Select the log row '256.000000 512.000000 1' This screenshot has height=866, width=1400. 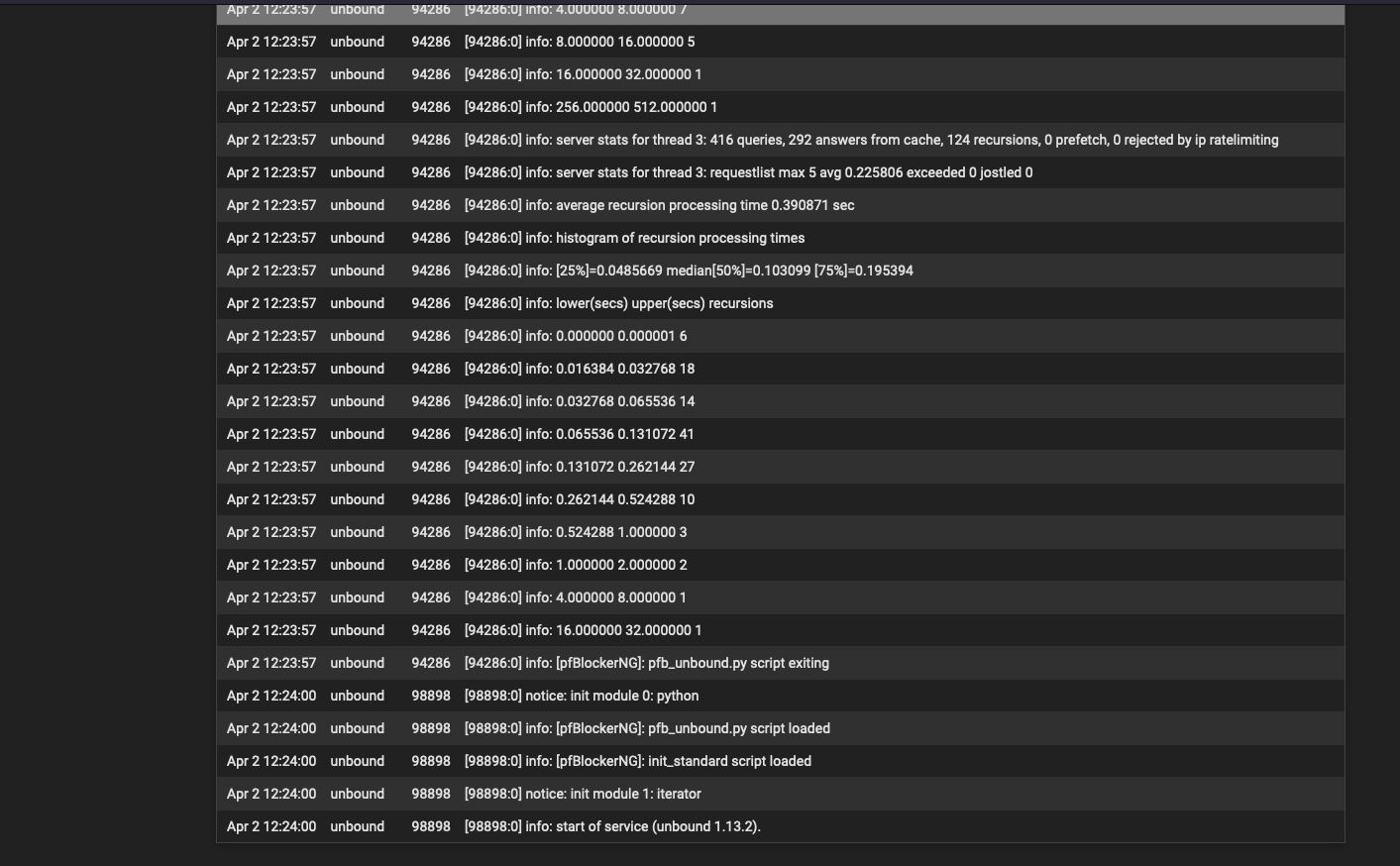click(781, 107)
